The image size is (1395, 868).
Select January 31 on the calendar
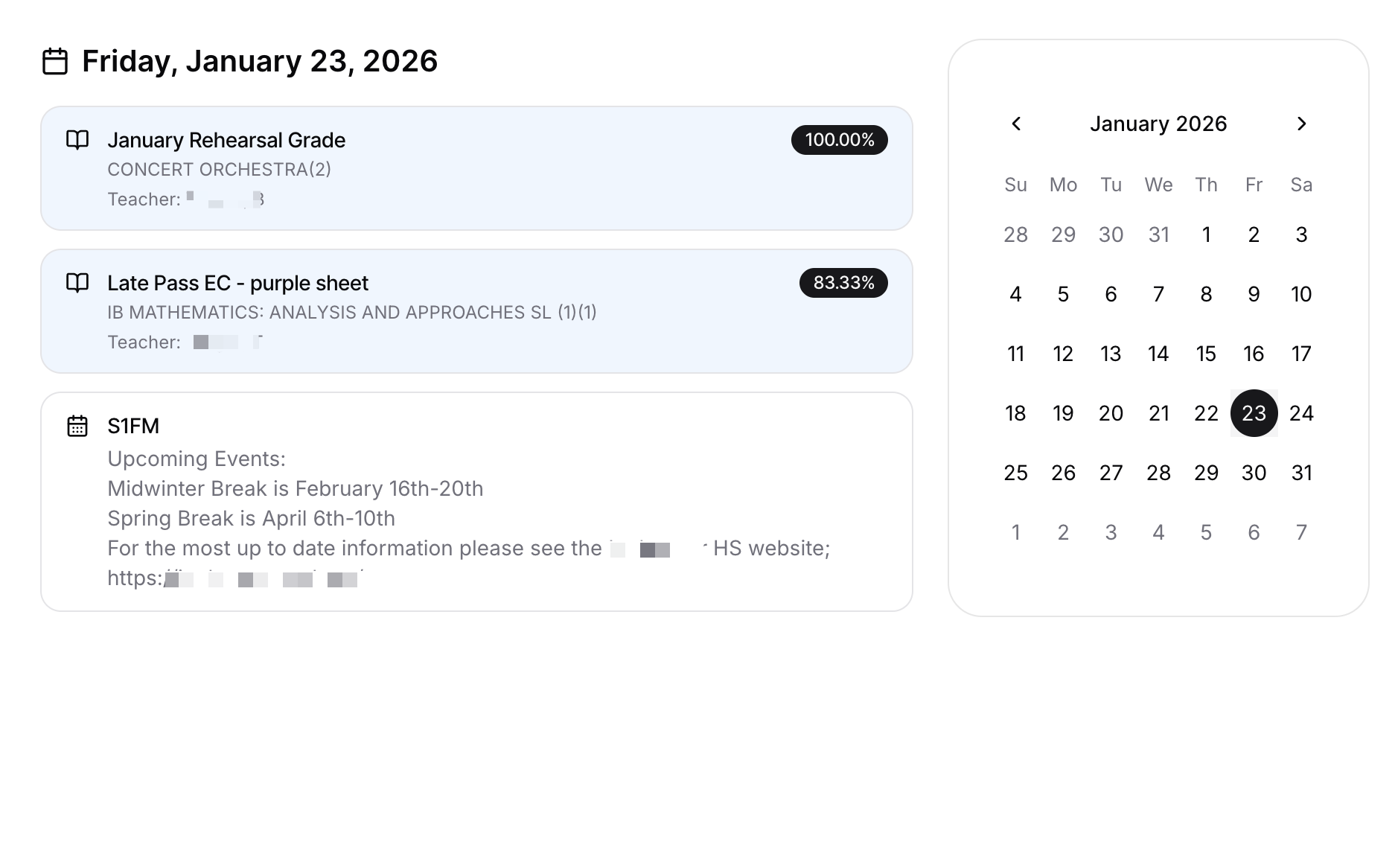click(1301, 473)
